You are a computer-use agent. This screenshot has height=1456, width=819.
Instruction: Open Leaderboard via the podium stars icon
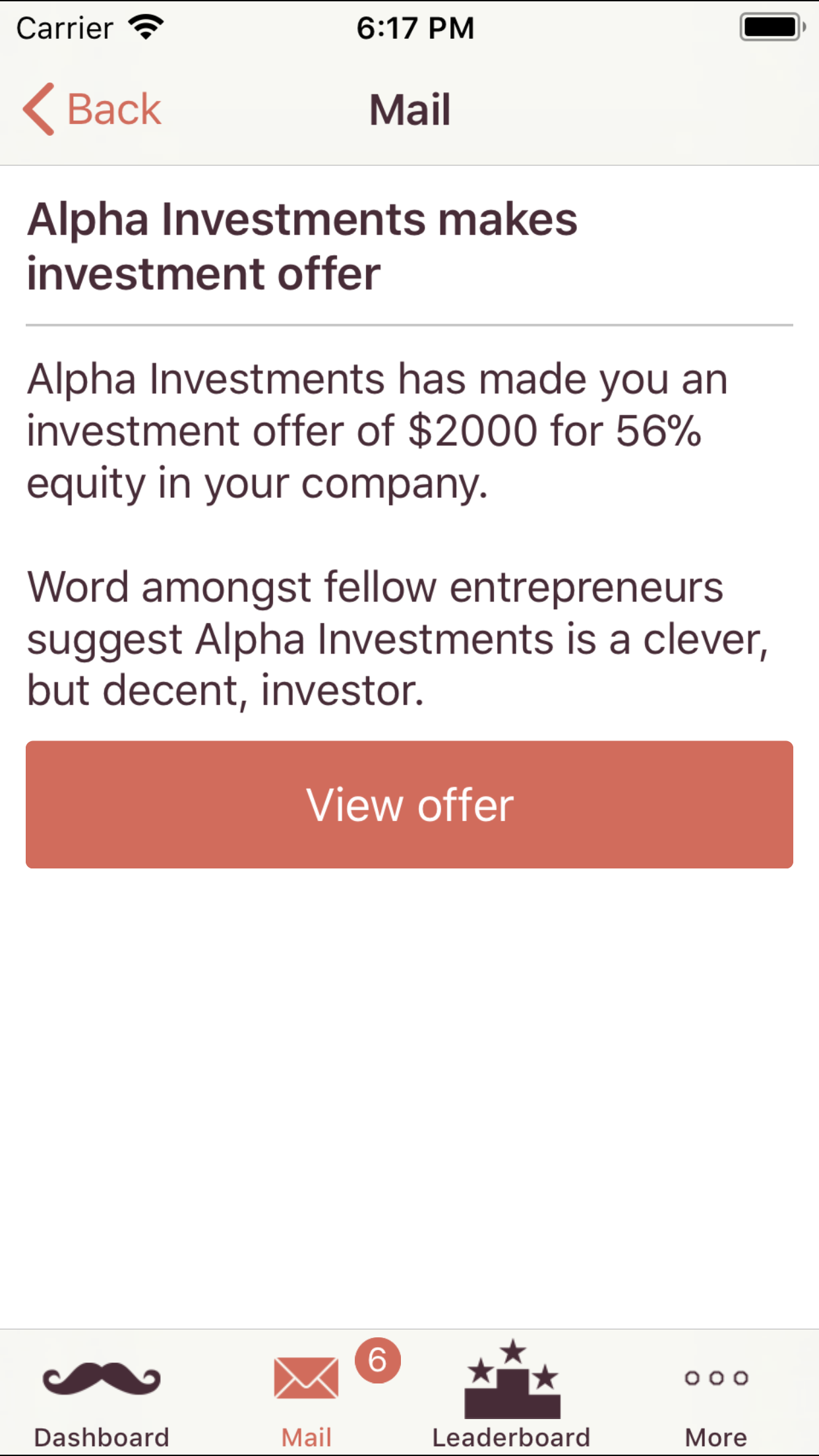[x=512, y=1380]
